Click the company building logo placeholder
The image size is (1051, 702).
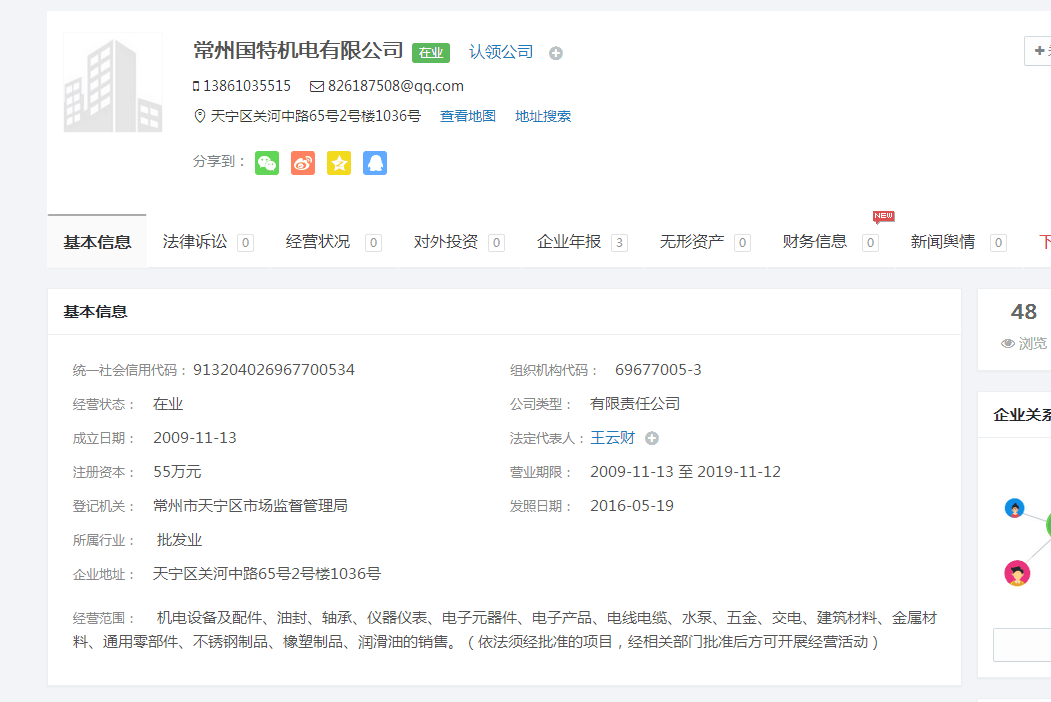point(113,84)
